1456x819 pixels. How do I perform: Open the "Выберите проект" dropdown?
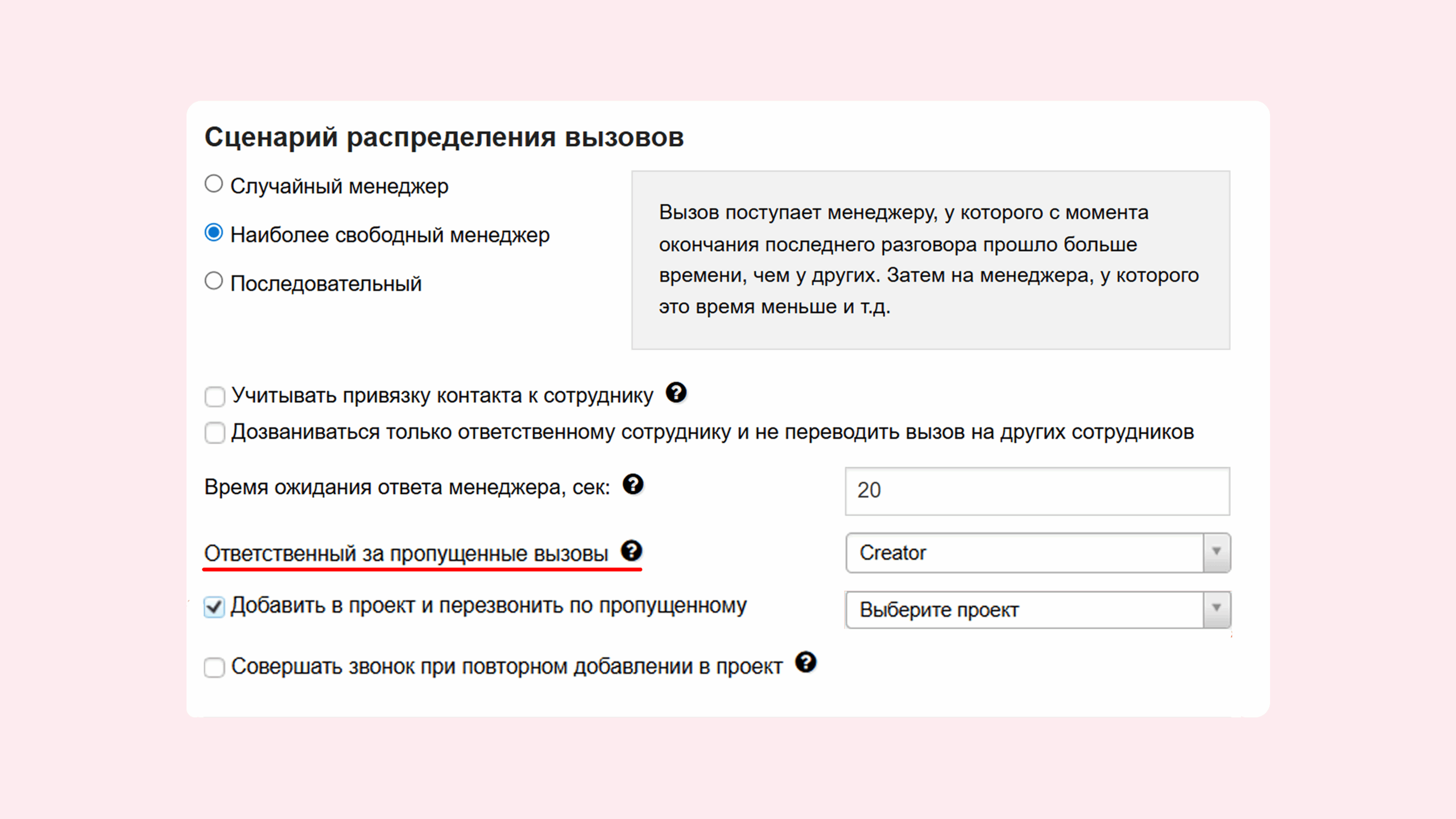point(1024,610)
